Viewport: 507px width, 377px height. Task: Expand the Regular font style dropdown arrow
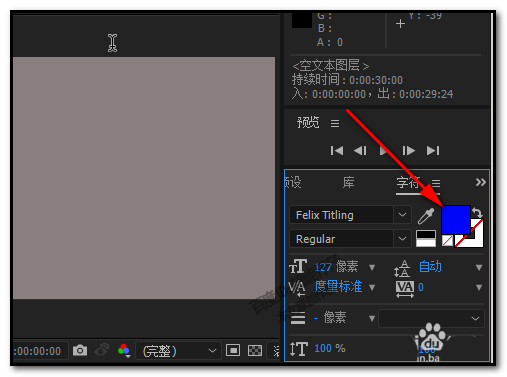click(402, 239)
